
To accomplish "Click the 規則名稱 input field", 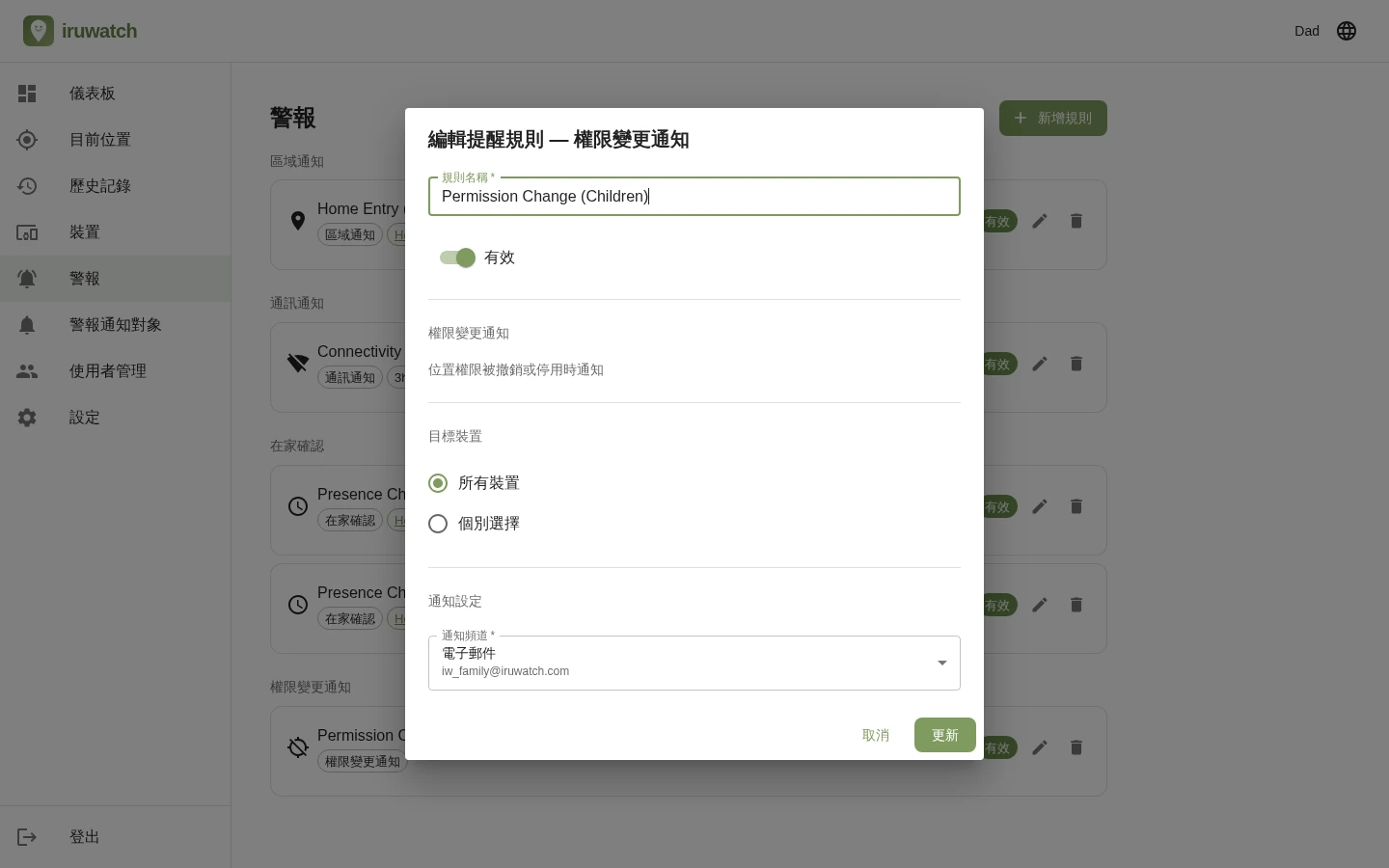I will coord(694,196).
